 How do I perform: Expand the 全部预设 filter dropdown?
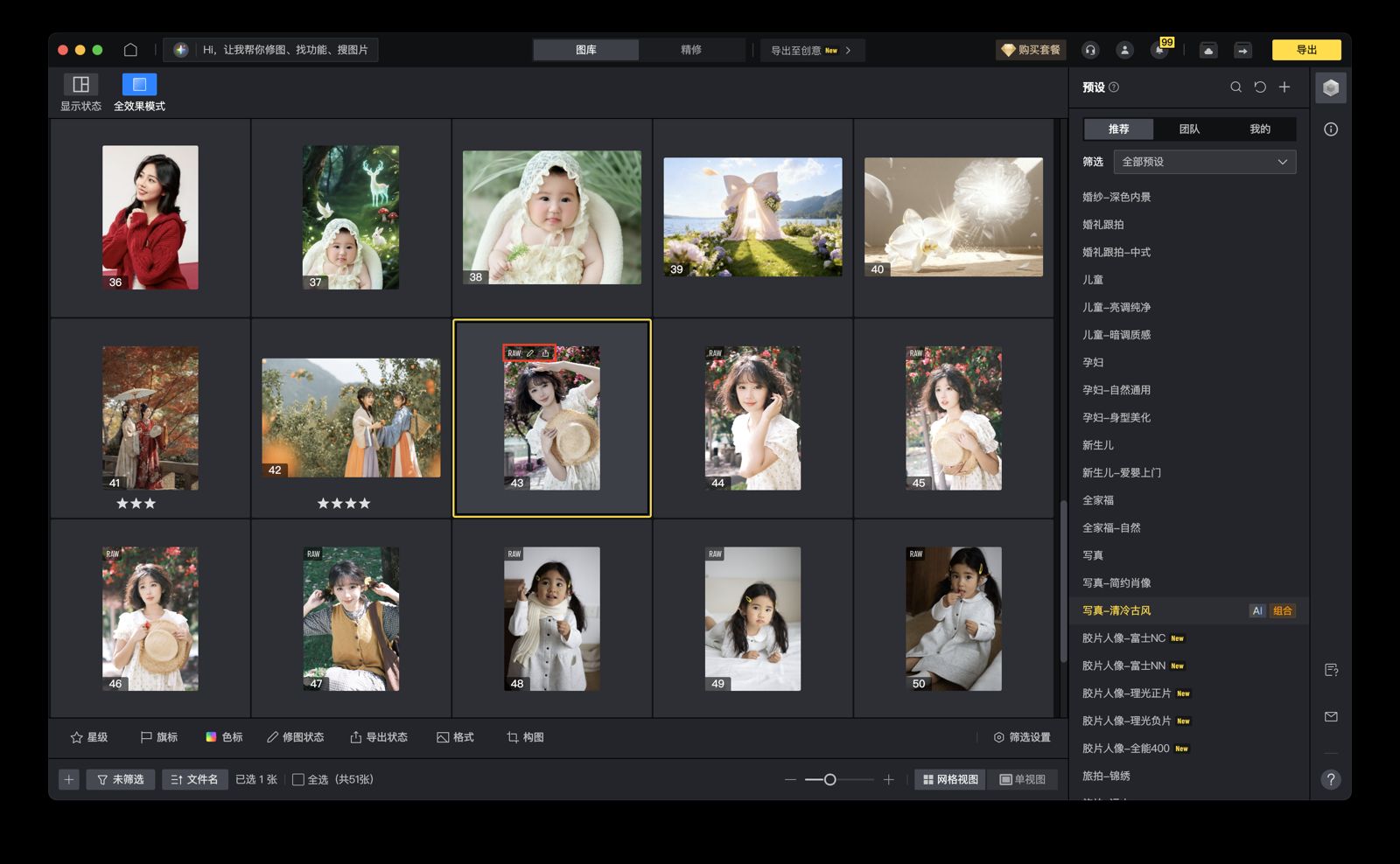click(1204, 162)
